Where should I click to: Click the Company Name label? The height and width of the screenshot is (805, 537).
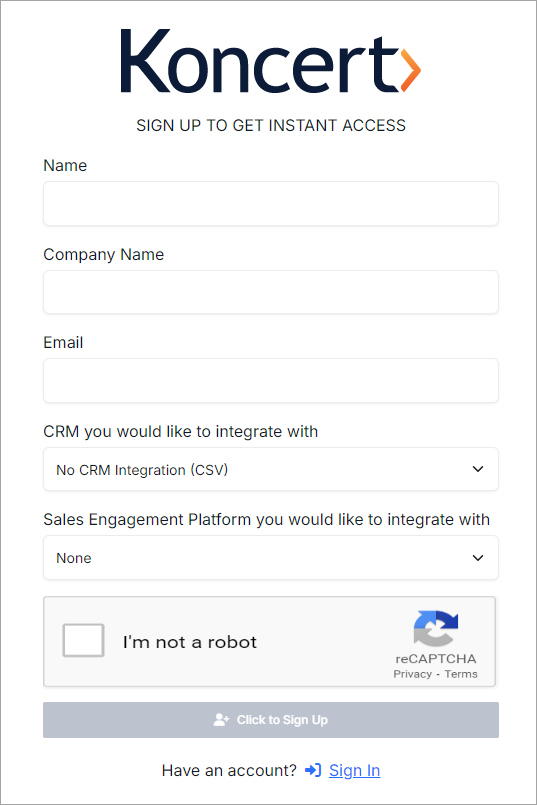(x=103, y=255)
